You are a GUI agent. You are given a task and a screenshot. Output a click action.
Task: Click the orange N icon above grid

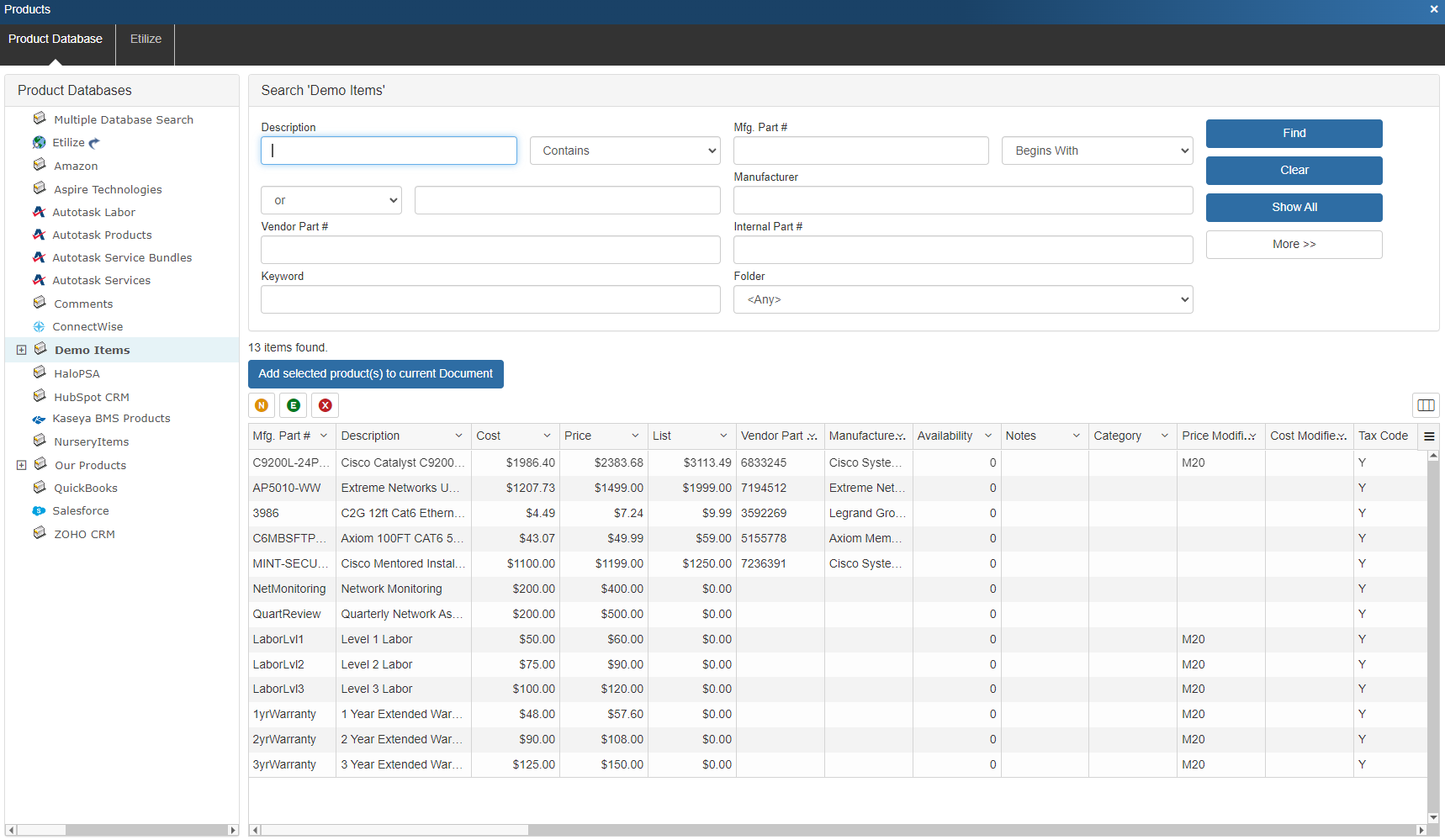click(262, 405)
